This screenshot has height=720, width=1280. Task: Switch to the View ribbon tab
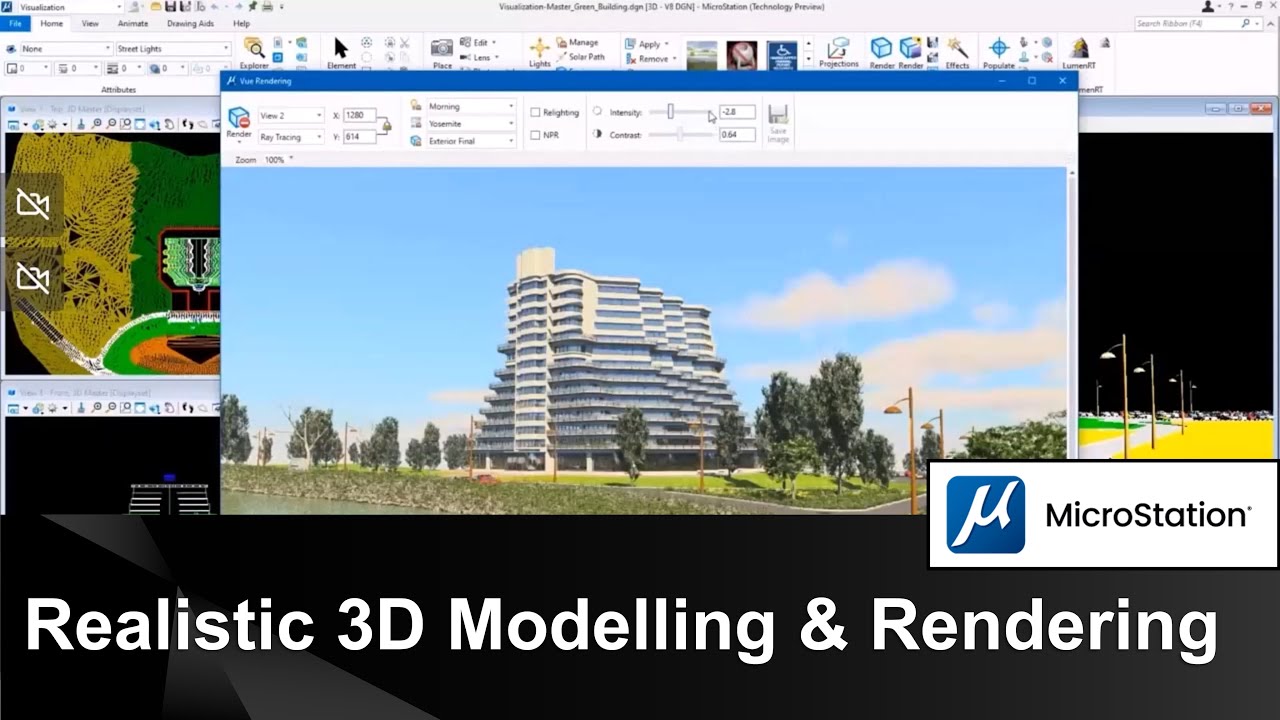point(90,23)
